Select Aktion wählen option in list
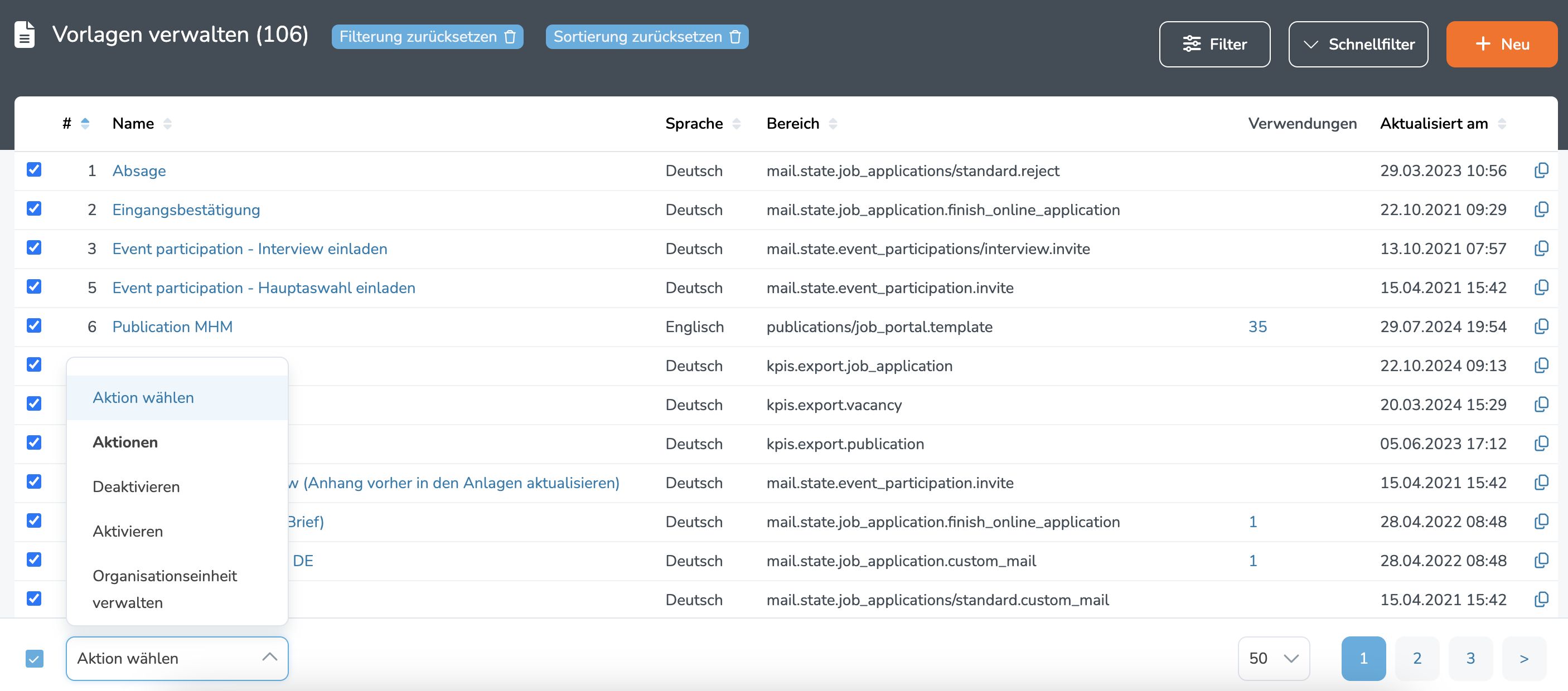 pyautogui.click(x=177, y=398)
